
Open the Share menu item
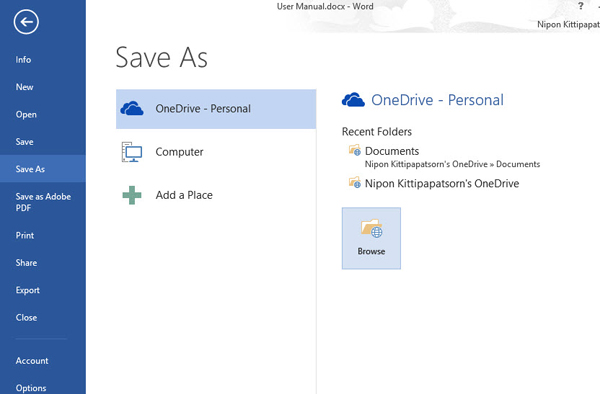coord(43,263)
